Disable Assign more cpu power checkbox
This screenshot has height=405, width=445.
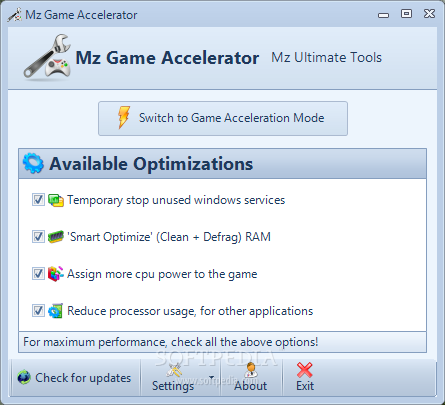coord(38,274)
